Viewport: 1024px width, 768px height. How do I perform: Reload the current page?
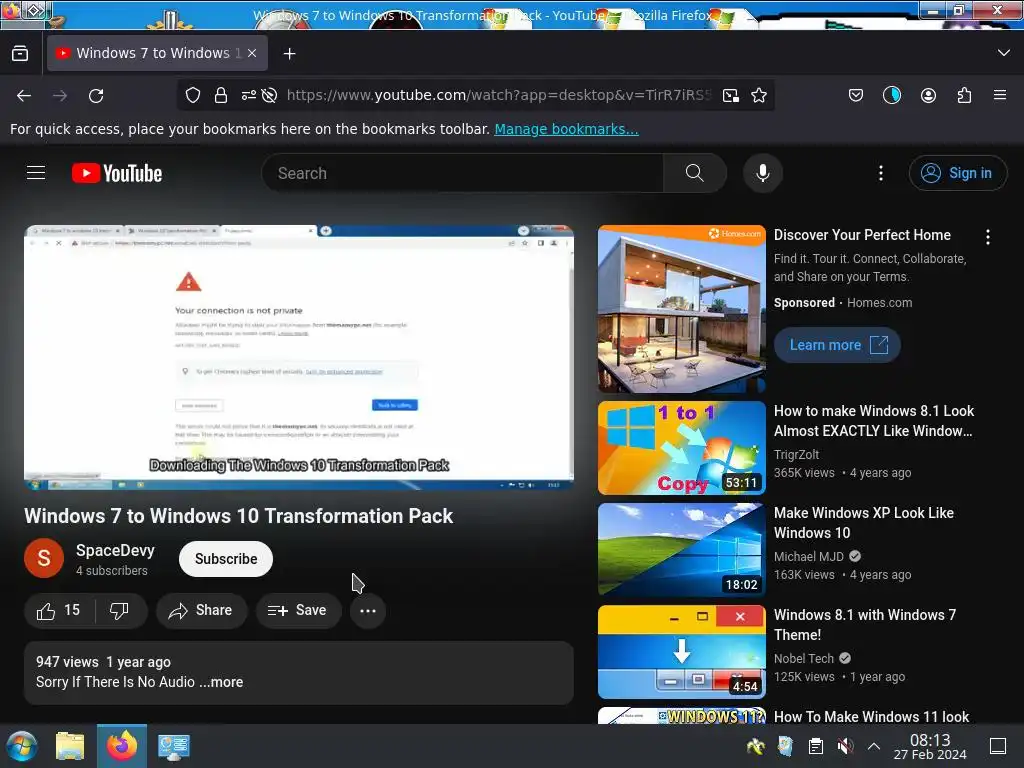pyautogui.click(x=96, y=95)
